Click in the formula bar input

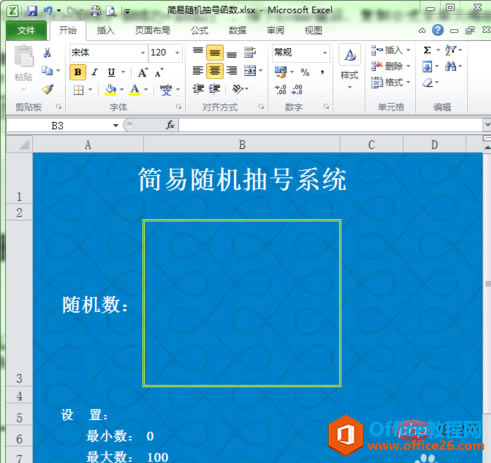[330, 125]
